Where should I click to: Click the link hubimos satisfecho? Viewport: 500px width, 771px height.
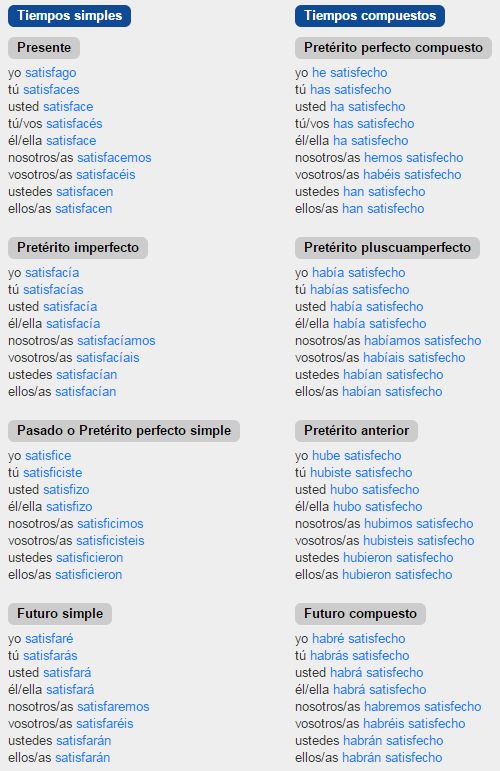click(x=419, y=524)
